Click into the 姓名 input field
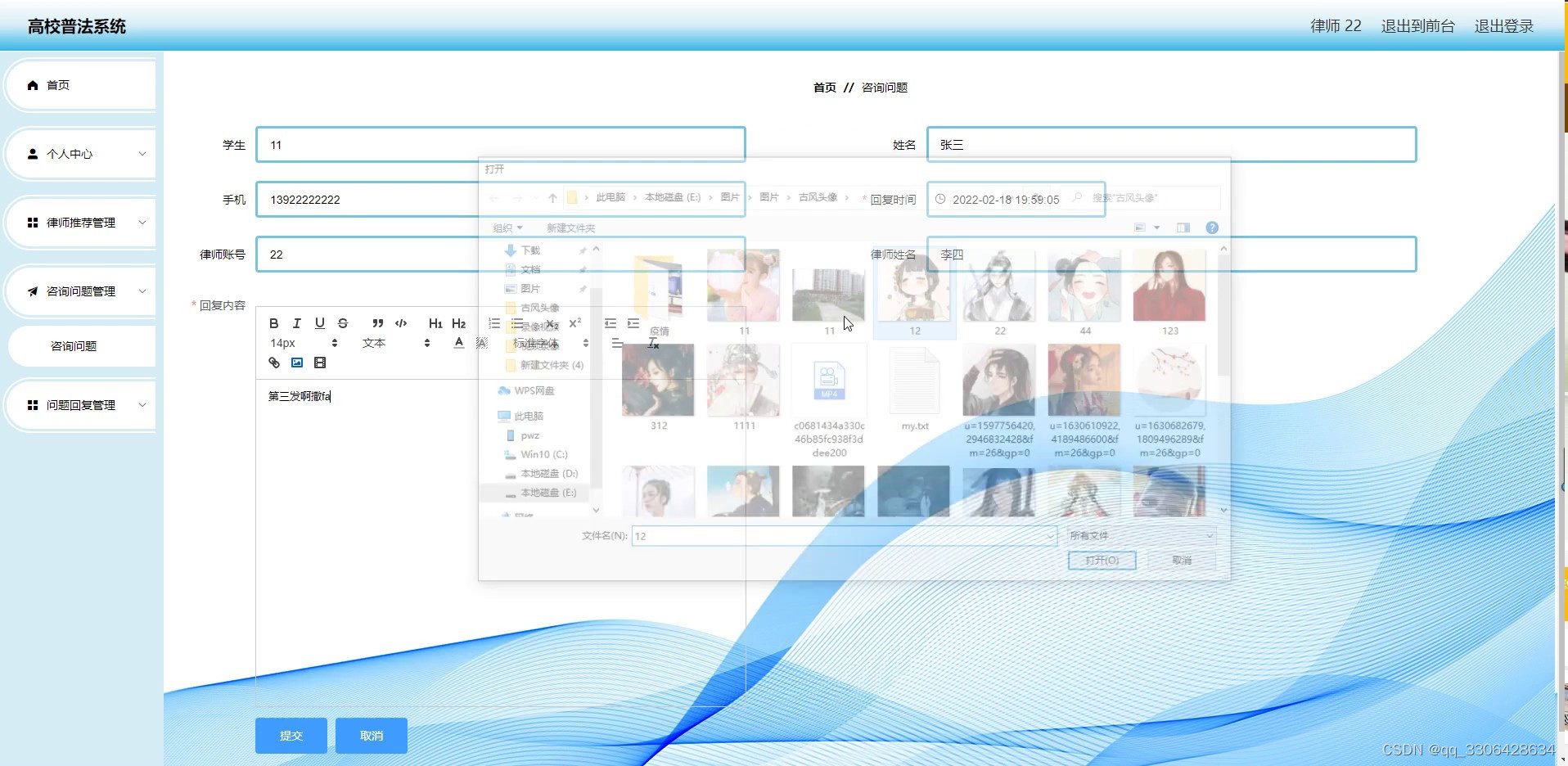The width and height of the screenshot is (1568, 766). 1171,145
